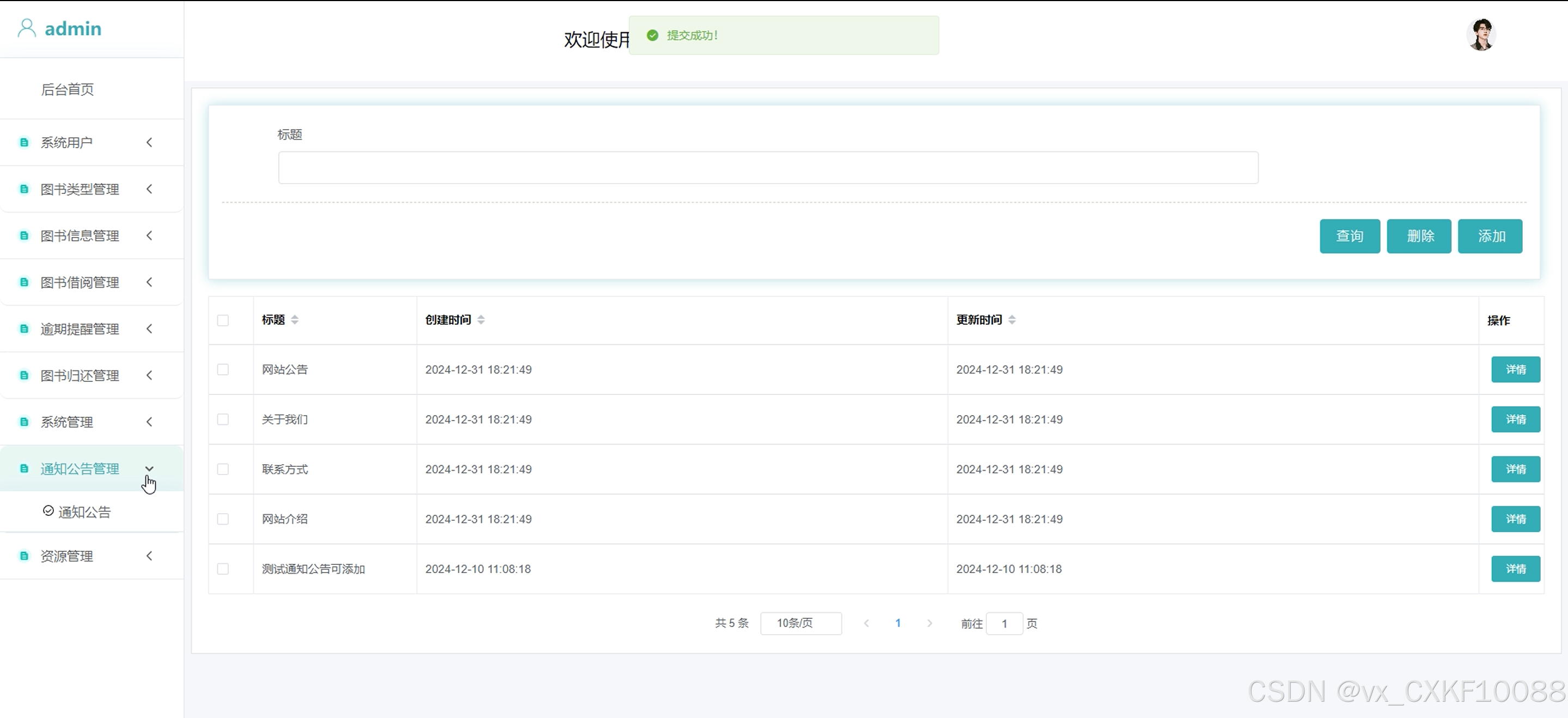This screenshot has width=1568, height=718.
Task: Focus the 标题 search input field
Action: pos(767,167)
